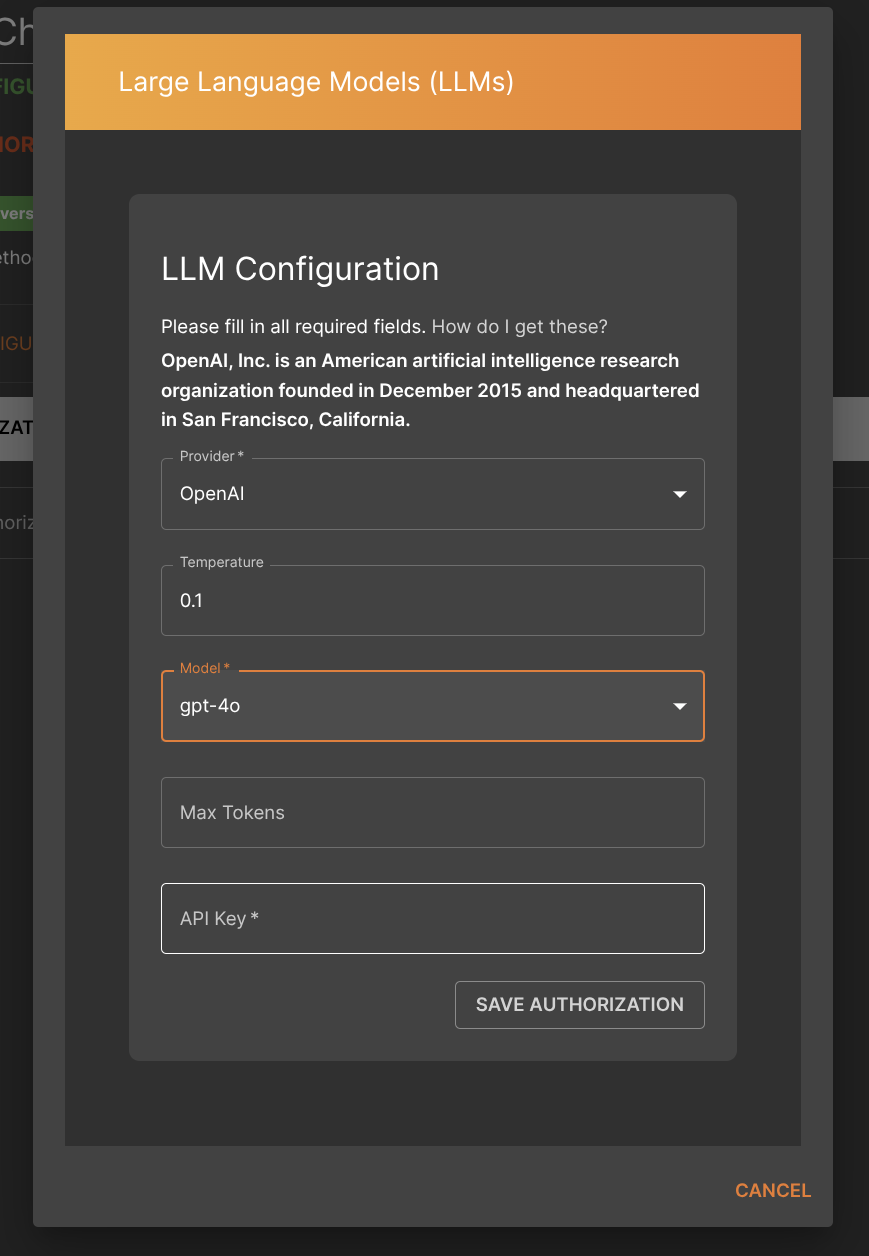Expand the Model dropdown arrow
The height and width of the screenshot is (1256, 869).
pos(680,706)
